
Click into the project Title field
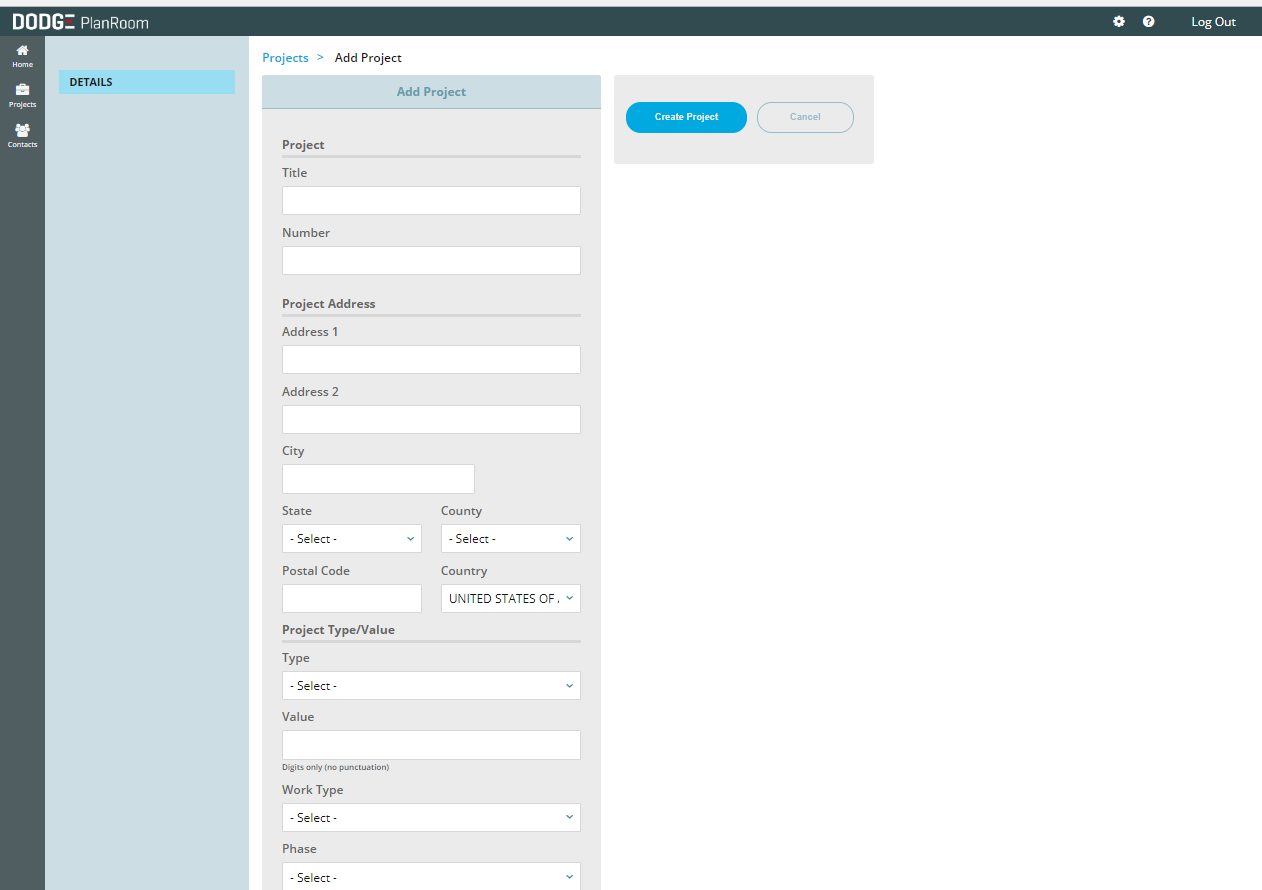(431, 200)
